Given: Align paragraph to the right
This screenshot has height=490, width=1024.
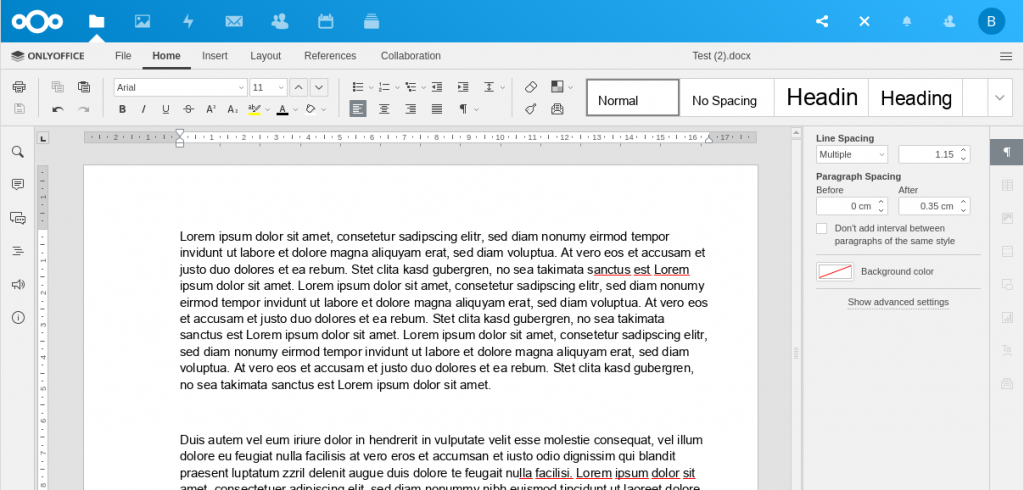Looking at the screenshot, I should 410,109.
